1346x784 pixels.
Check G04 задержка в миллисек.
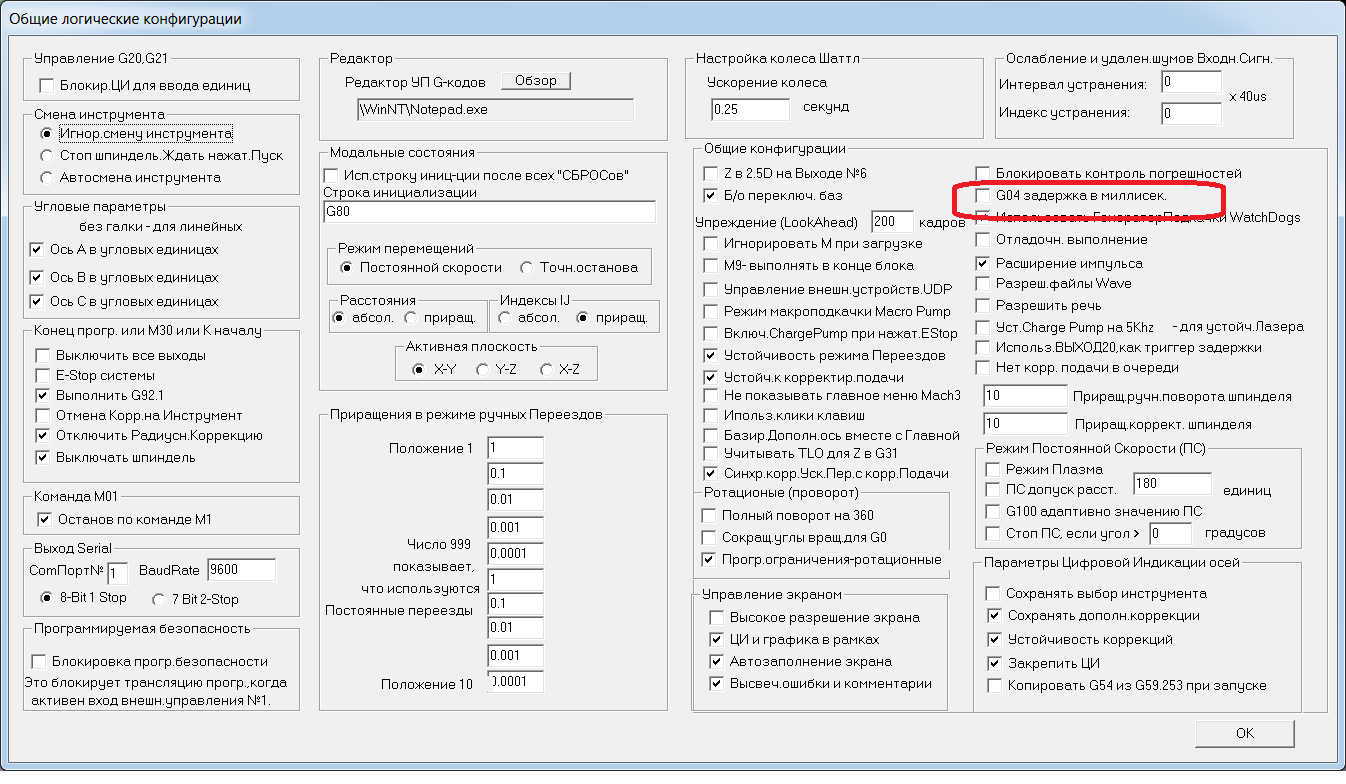click(x=984, y=195)
